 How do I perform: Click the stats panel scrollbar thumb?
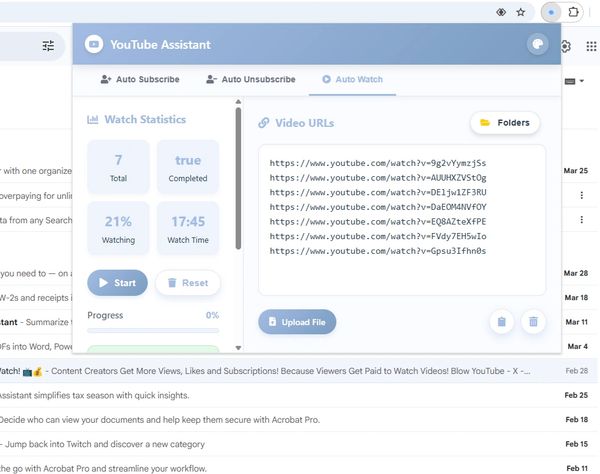[238, 178]
